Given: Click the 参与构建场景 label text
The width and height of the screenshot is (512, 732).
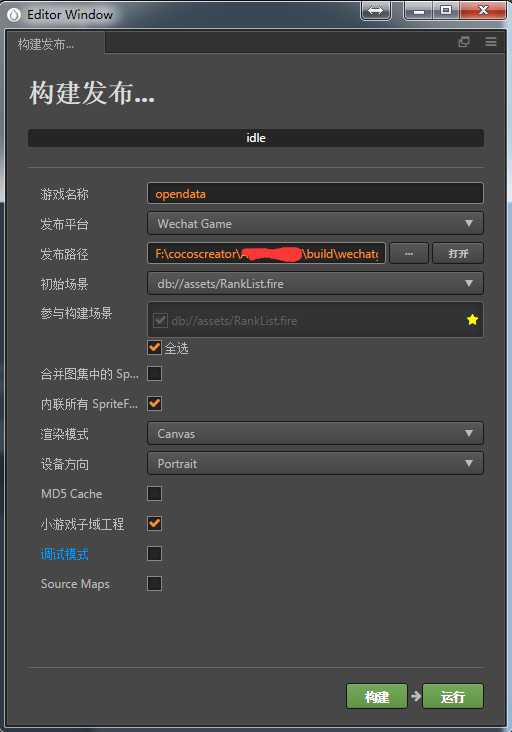Looking at the screenshot, I should (76, 313).
